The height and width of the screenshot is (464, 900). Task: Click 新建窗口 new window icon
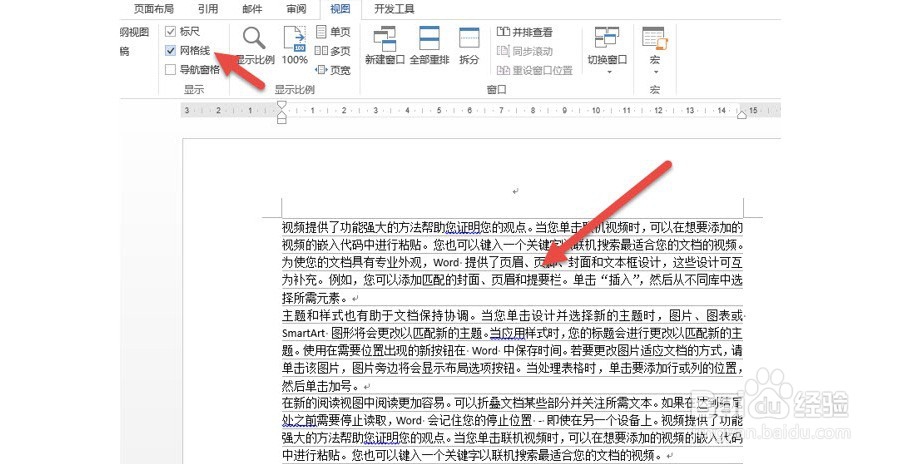(x=385, y=45)
